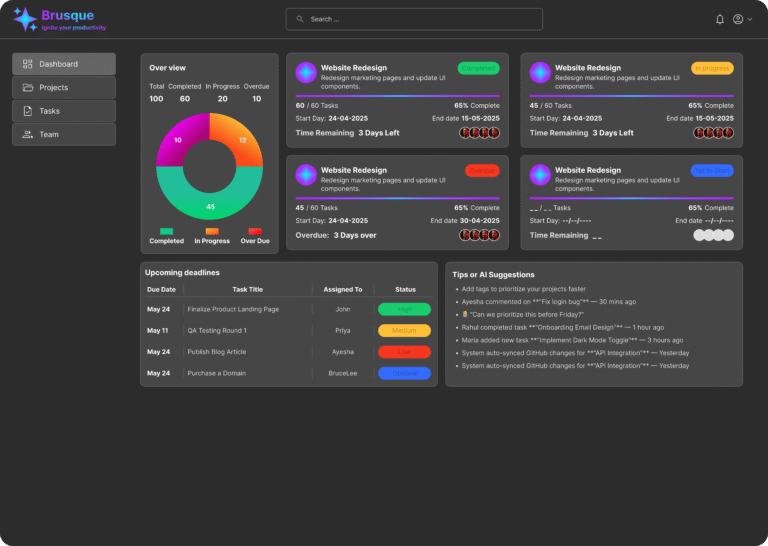
Task: Click the search magnifier icon
Action: [300, 19]
